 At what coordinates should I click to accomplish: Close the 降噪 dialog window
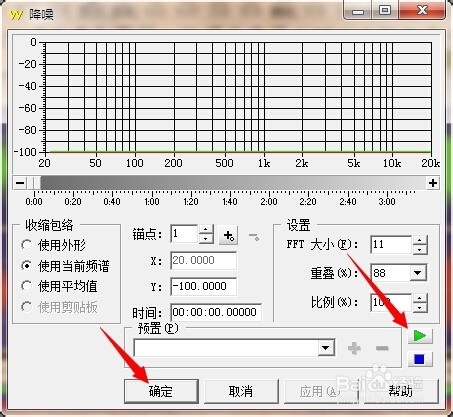click(422, 11)
